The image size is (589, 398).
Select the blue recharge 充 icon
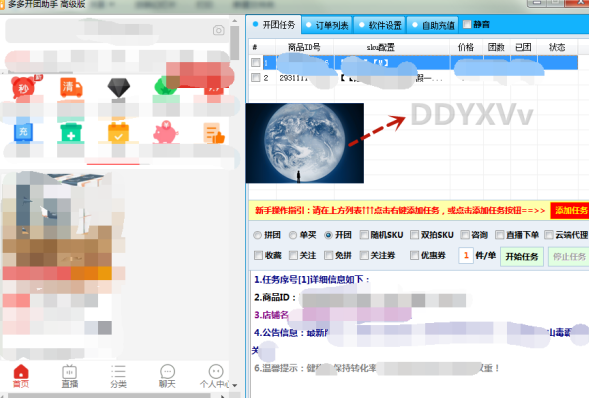[x=23, y=132]
